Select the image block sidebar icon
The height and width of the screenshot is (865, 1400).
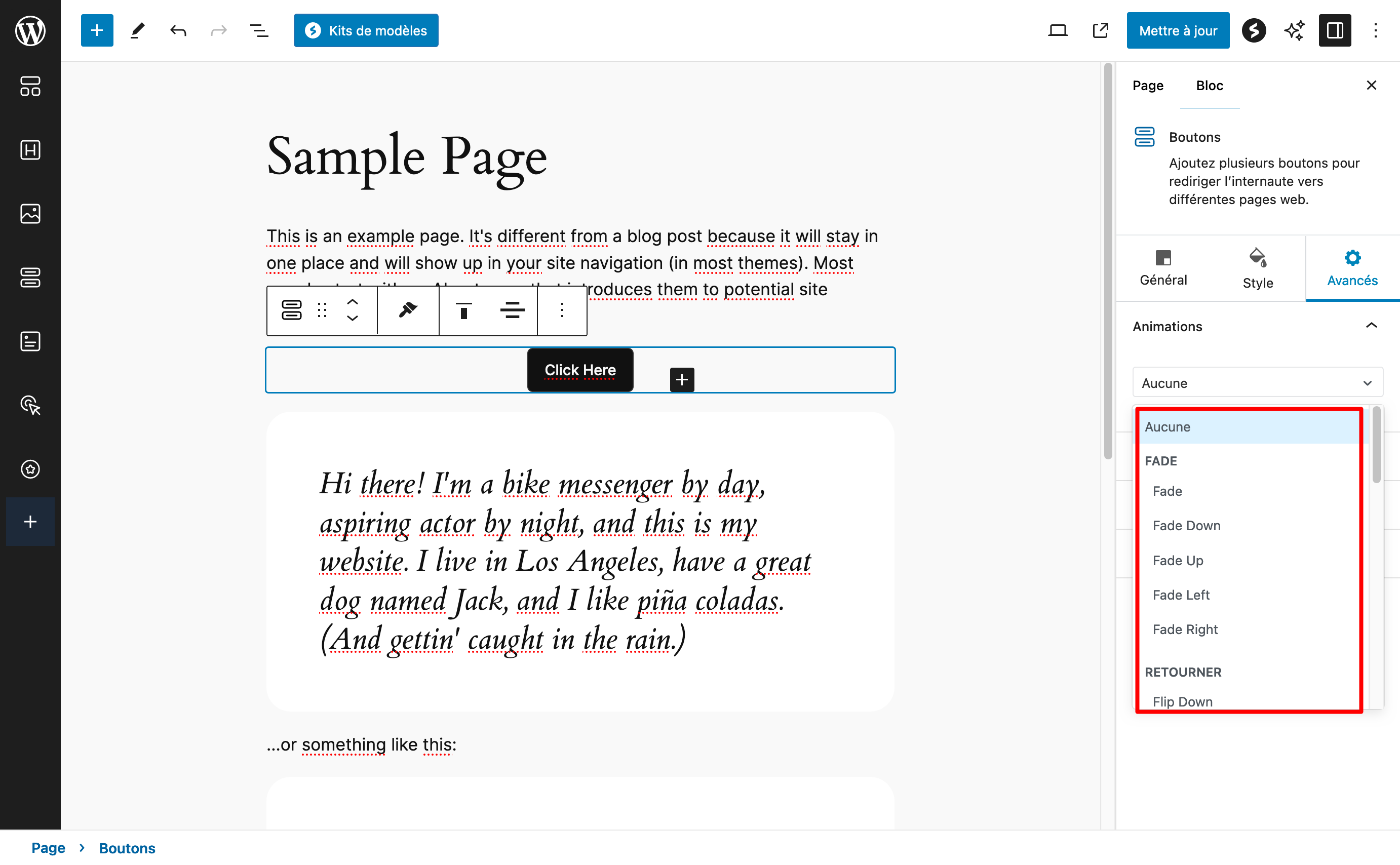[30, 213]
